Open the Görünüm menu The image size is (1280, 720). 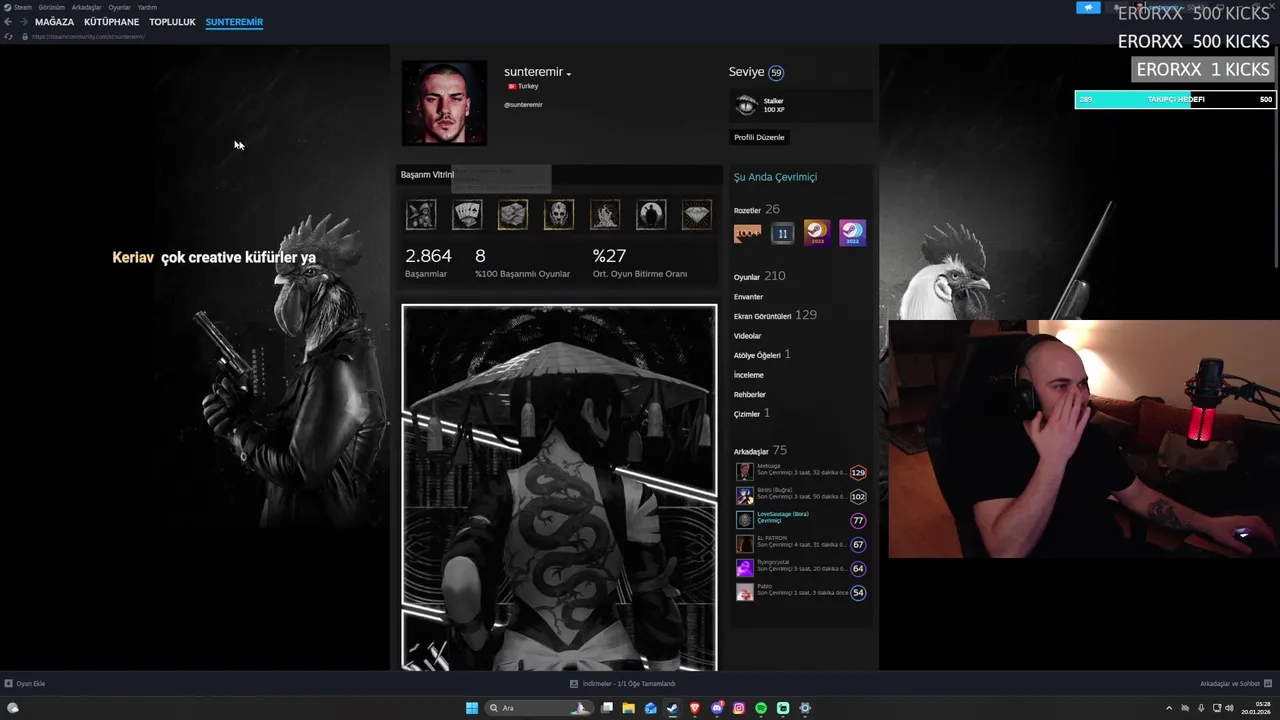coord(52,7)
